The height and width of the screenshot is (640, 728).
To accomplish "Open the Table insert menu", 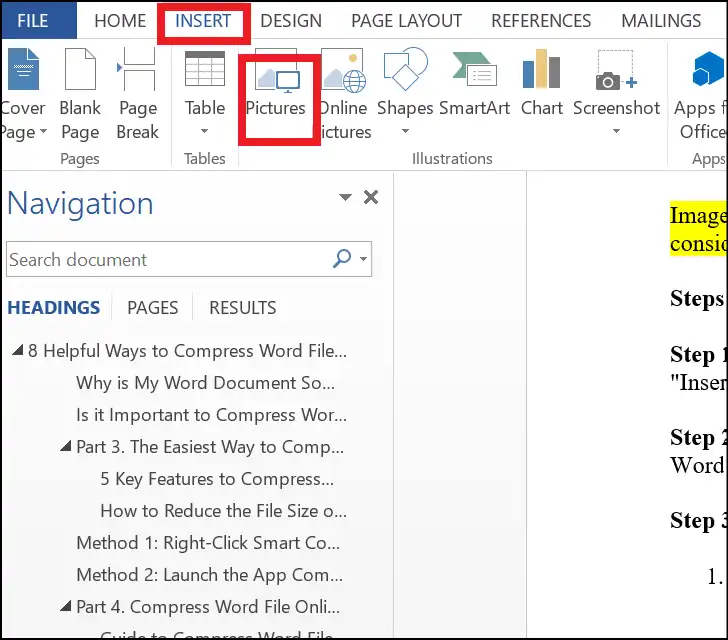I will (205, 93).
